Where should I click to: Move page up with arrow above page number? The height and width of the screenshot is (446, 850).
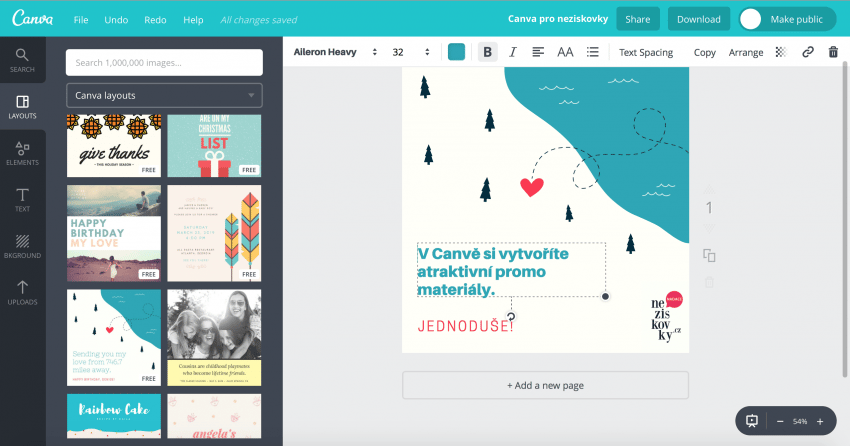pyautogui.click(x=709, y=189)
